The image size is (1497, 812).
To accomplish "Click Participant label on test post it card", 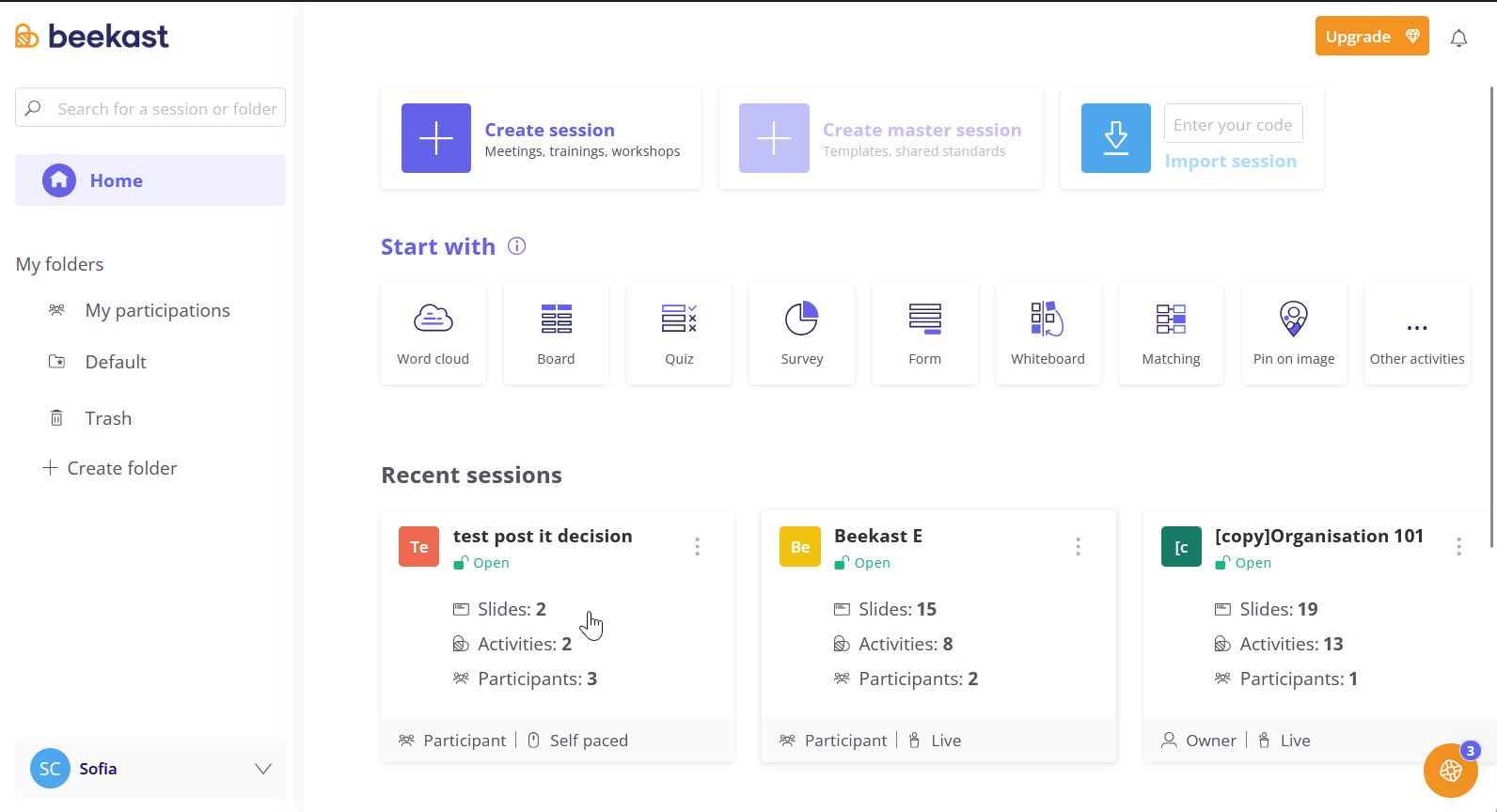I will coord(465,741).
